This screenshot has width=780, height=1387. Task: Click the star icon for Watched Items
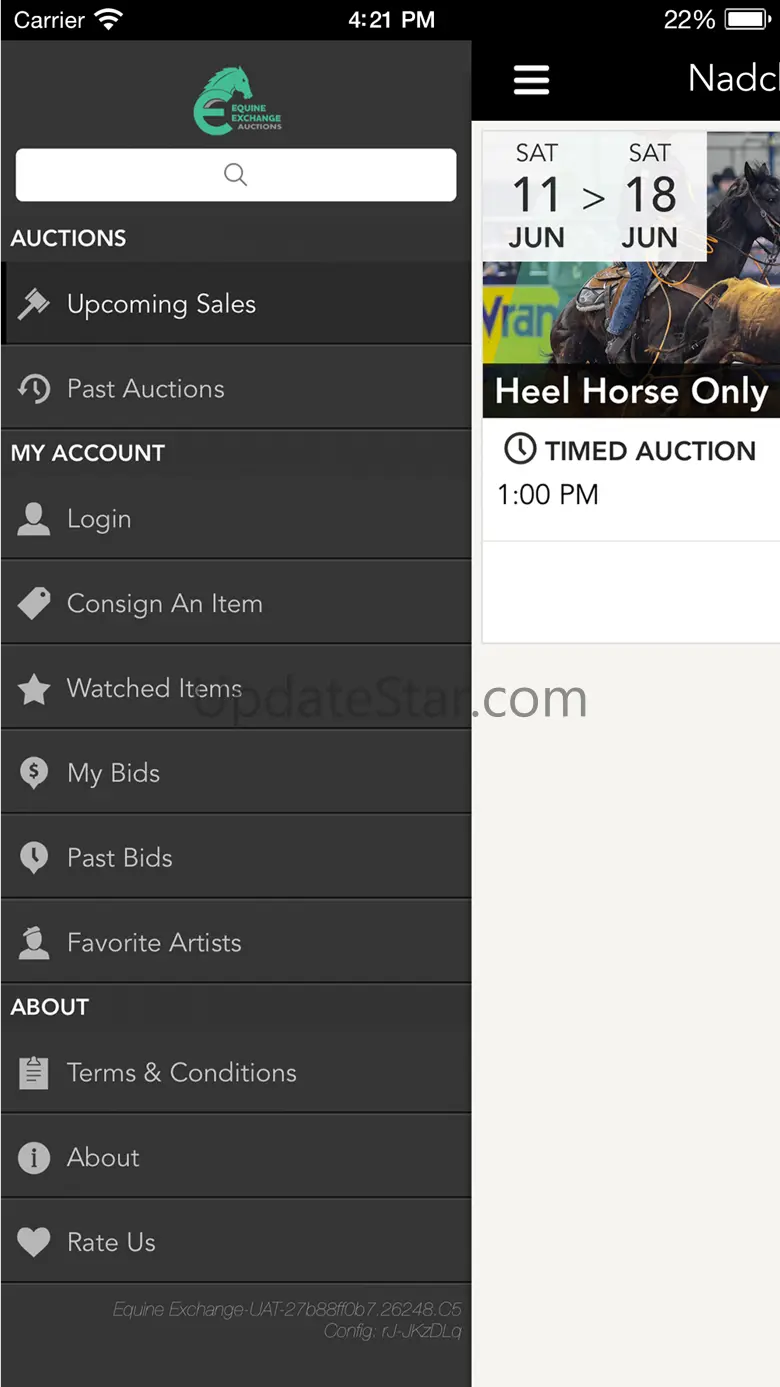34,689
